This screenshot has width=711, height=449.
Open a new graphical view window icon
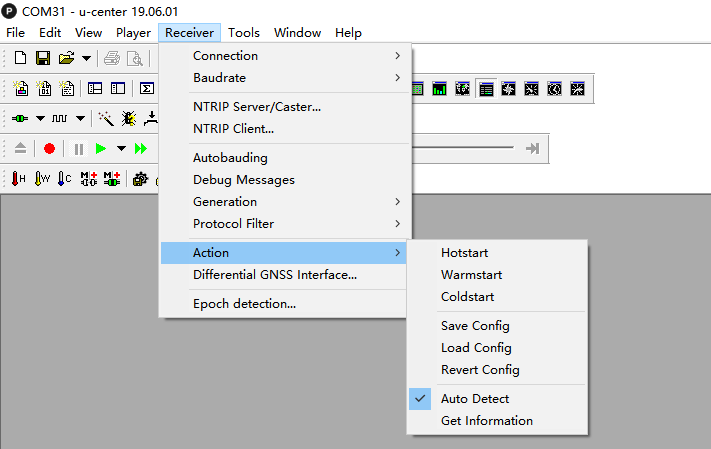[21, 88]
